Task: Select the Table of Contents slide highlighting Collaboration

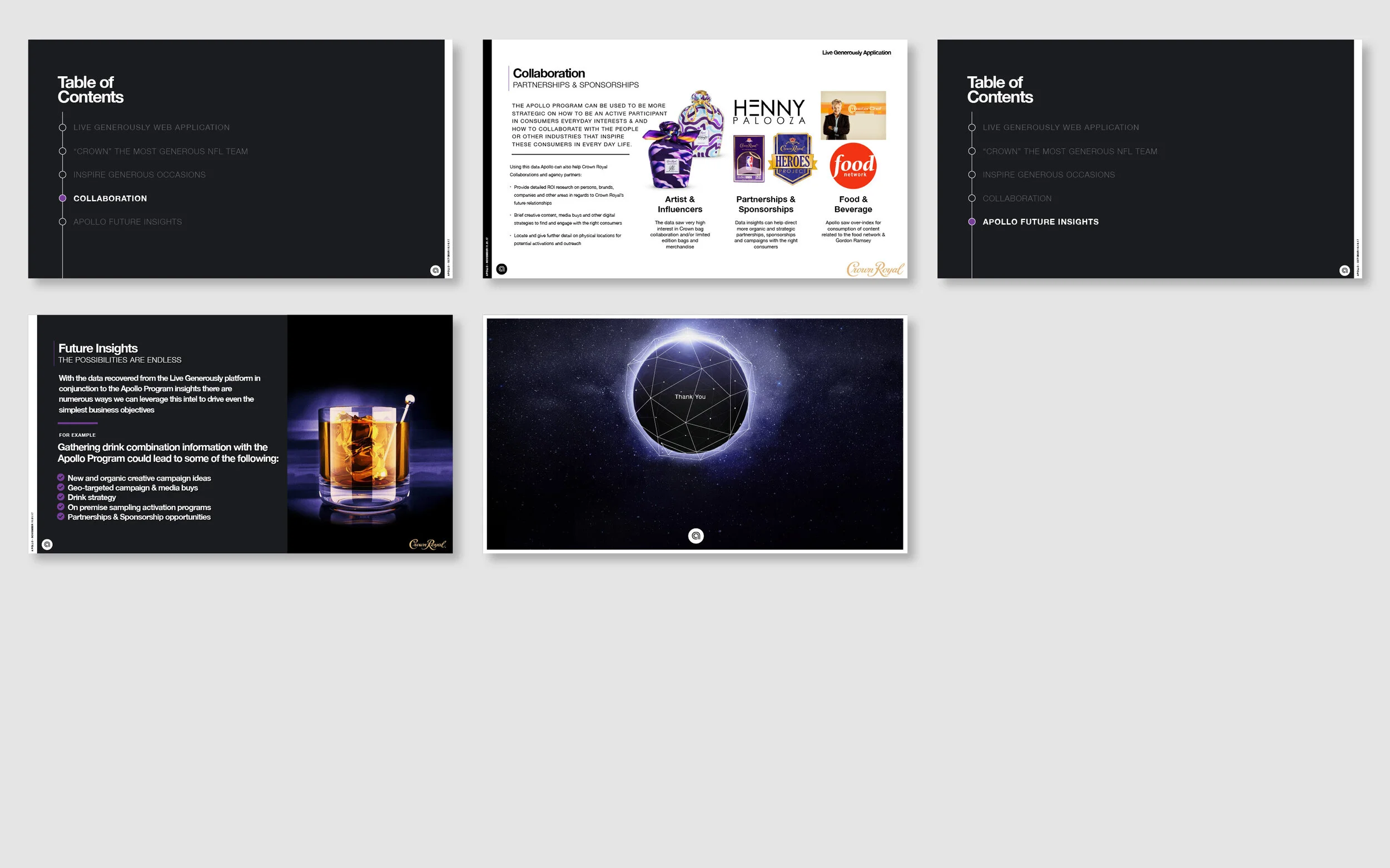Action: coord(240,159)
